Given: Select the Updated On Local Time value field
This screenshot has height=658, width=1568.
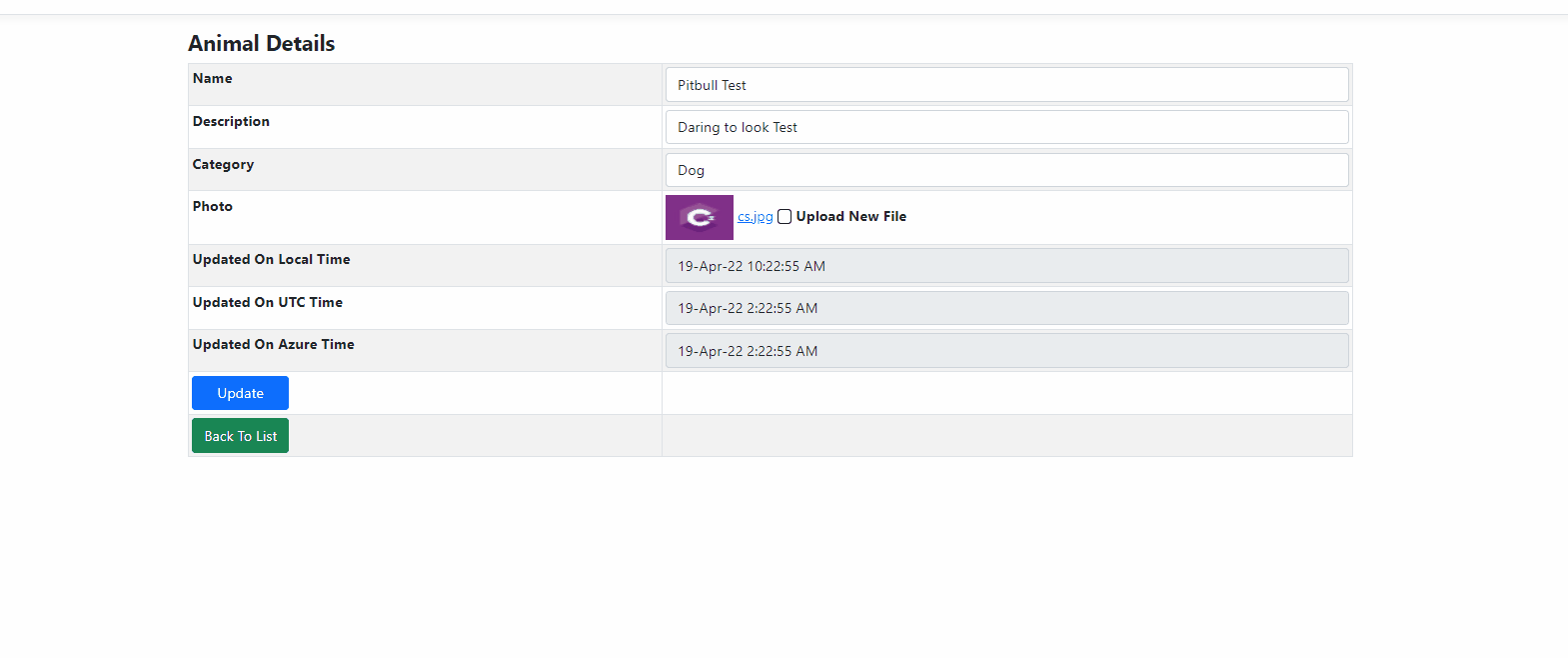Looking at the screenshot, I should pyautogui.click(x=1006, y=266).
